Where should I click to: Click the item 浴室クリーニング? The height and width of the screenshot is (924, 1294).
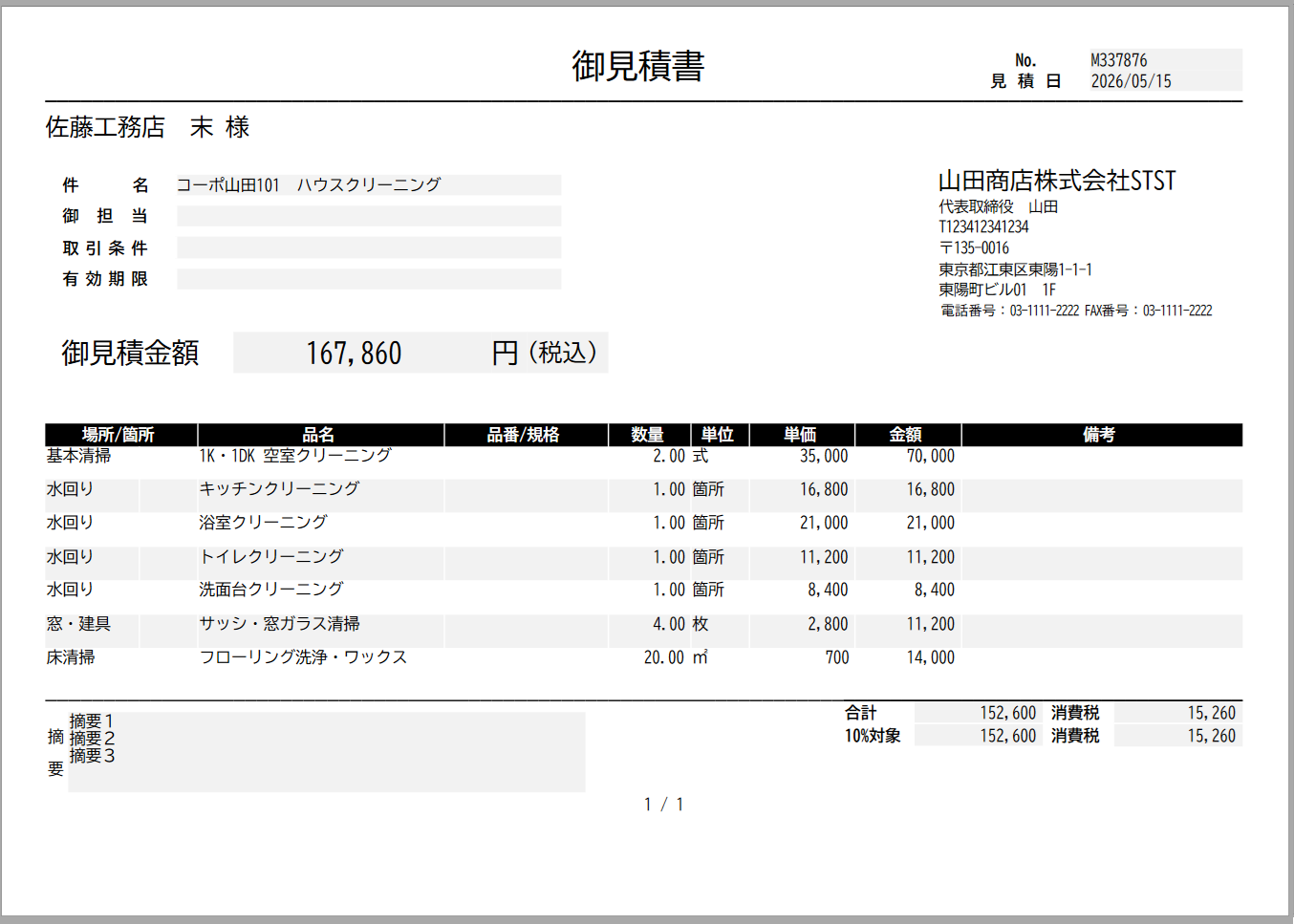[263, 522]
